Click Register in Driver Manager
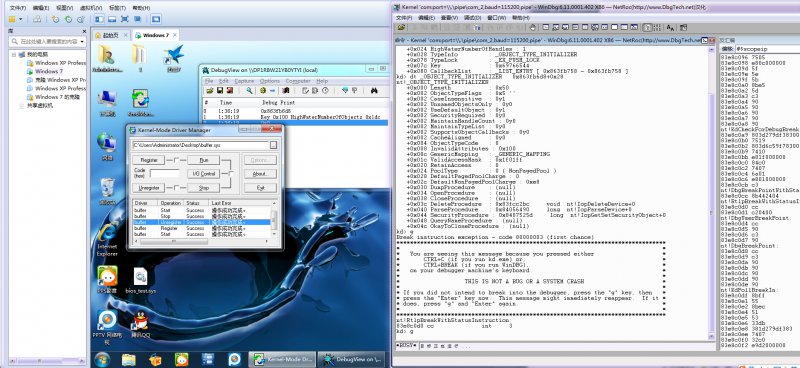The height and width of the screenshot is (368, 800). click(149, 160)
